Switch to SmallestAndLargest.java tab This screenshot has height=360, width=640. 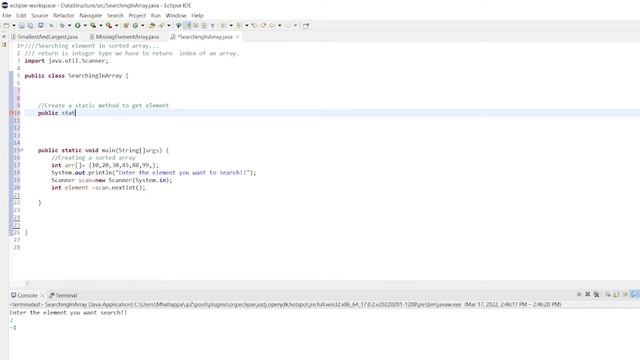[44, 37]
